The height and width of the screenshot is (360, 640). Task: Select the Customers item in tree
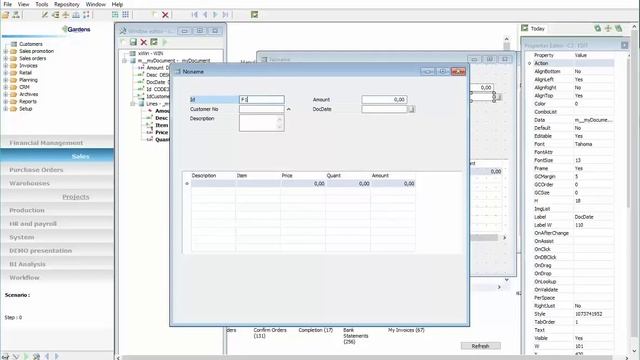point(31,44)
